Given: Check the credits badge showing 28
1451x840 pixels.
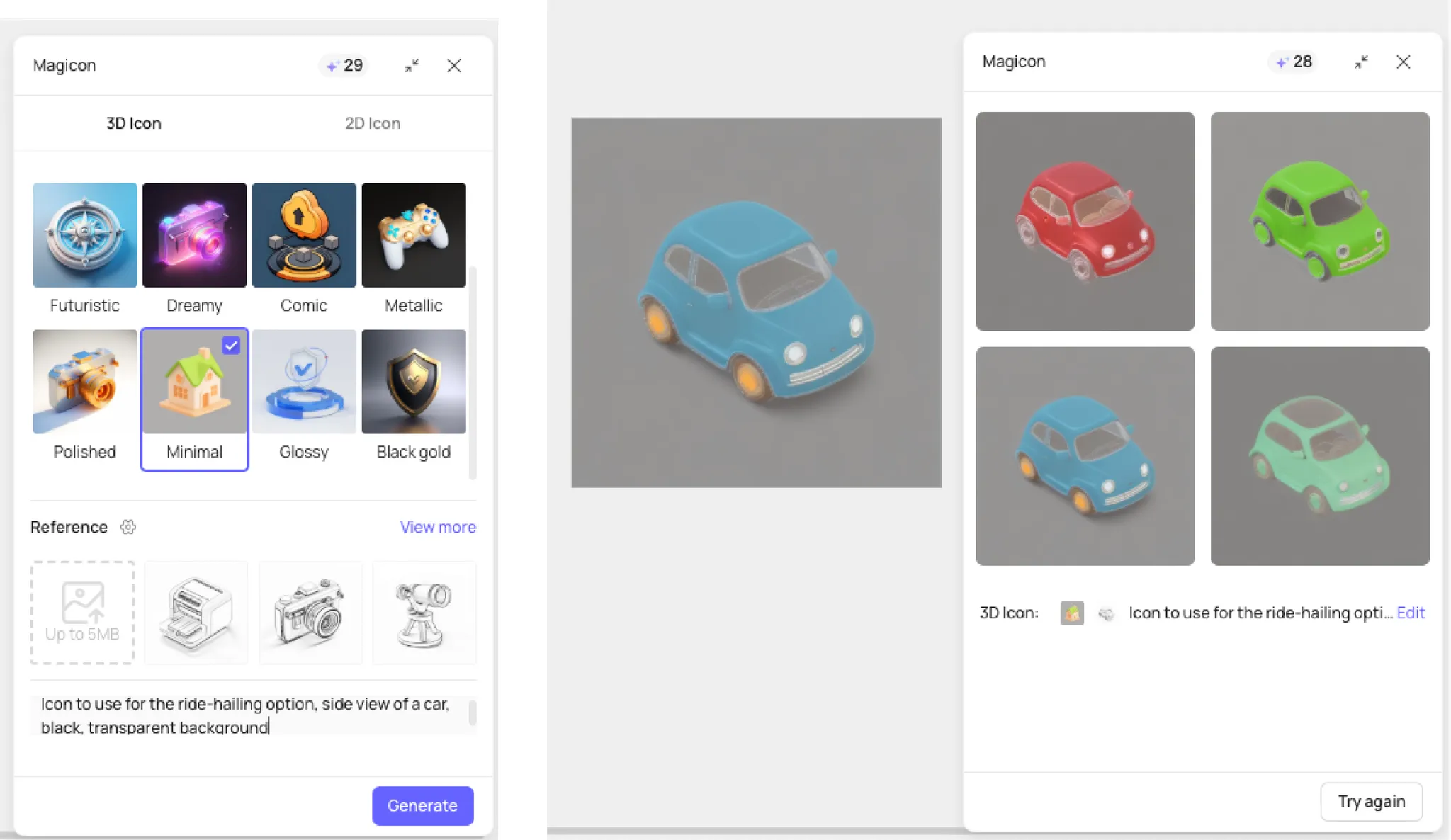Looking at the screenshot, I should tap(1294, 62).
